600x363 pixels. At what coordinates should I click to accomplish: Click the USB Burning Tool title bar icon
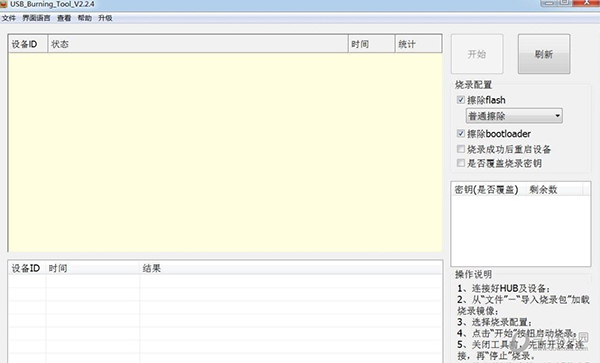click(4, 4)
